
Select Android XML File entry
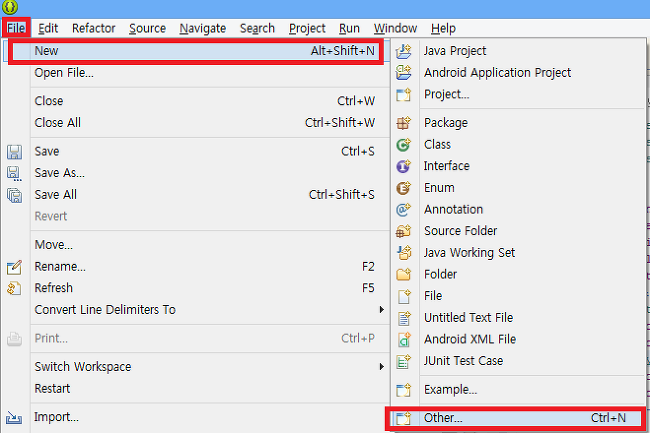(x=518, y=339)
